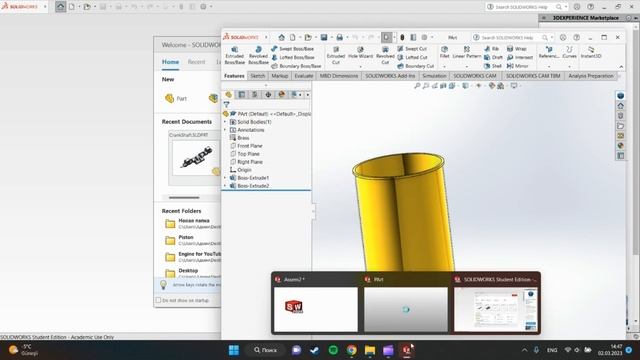
Task: Click Home tab in Welcome dialog
Action: 170,62
